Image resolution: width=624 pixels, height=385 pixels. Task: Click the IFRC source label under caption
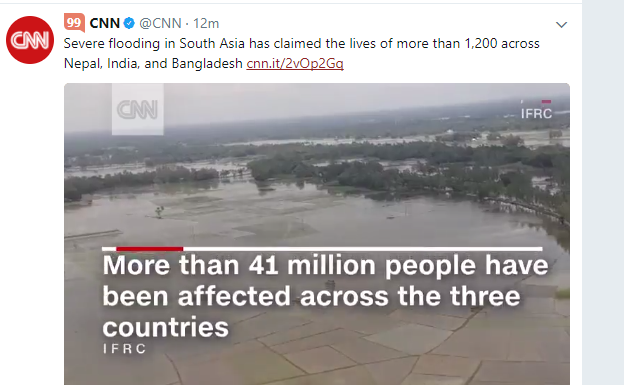(125, 349)
